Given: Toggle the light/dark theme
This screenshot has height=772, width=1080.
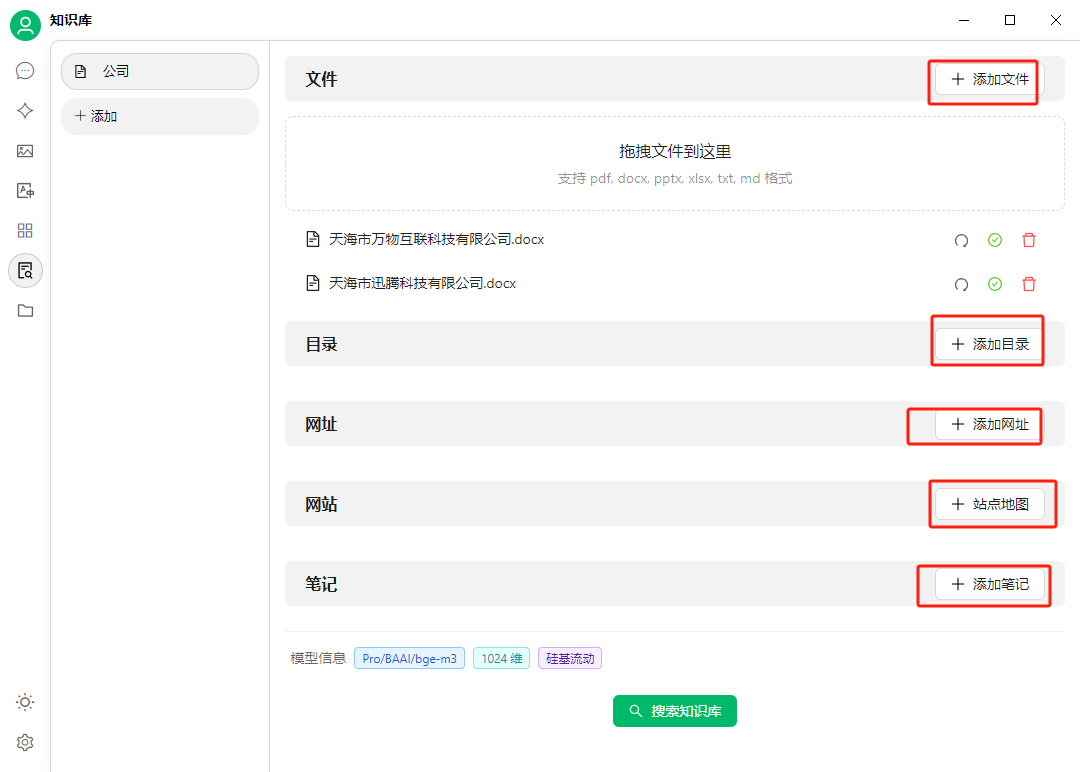Looking at the screenshot, I should [x=25, y=702].
